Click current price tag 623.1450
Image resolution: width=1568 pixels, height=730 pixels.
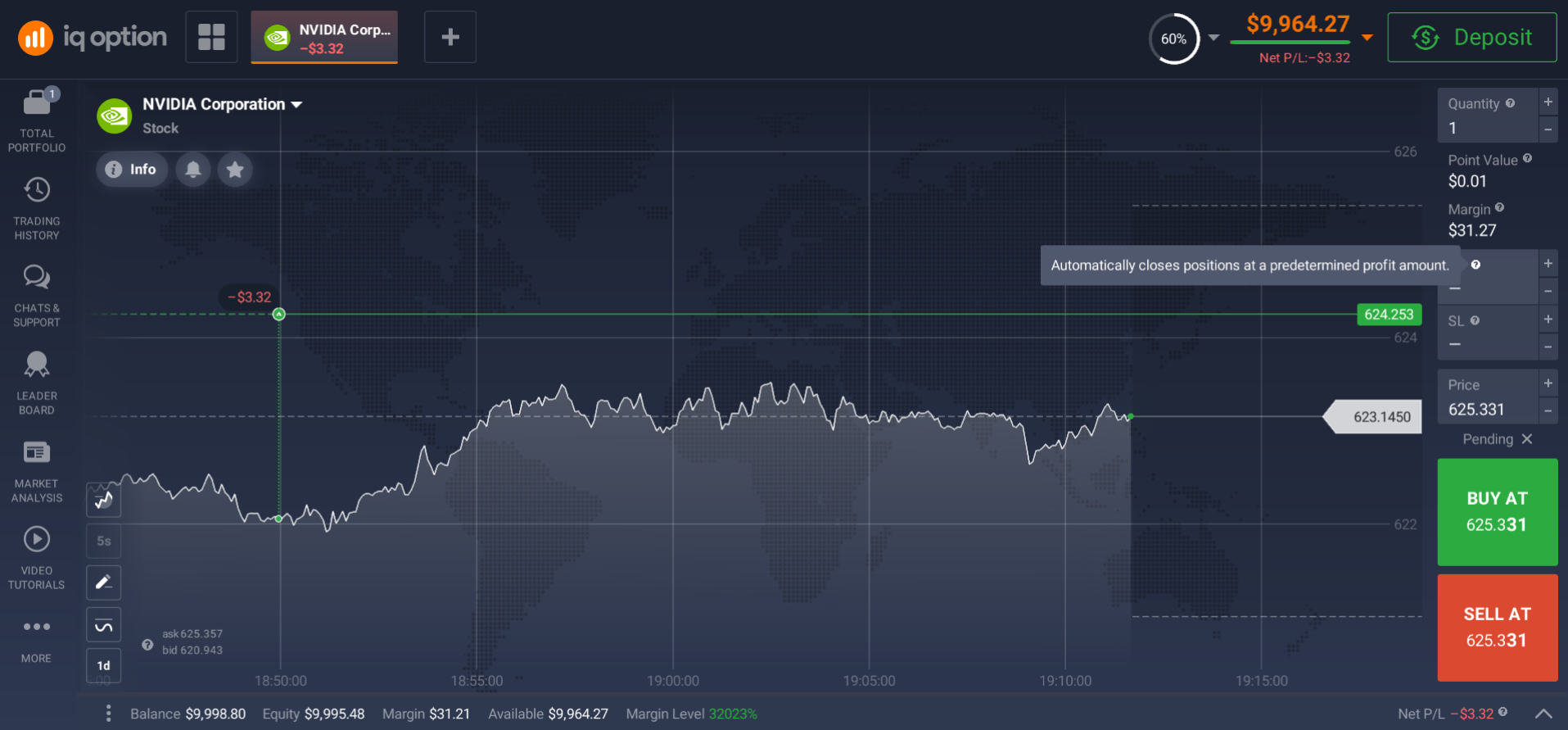(1373, 417)
